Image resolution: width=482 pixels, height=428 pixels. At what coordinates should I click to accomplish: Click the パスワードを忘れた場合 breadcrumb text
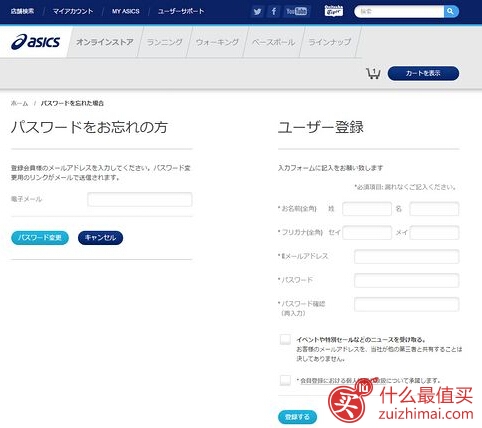coord(72,103)
